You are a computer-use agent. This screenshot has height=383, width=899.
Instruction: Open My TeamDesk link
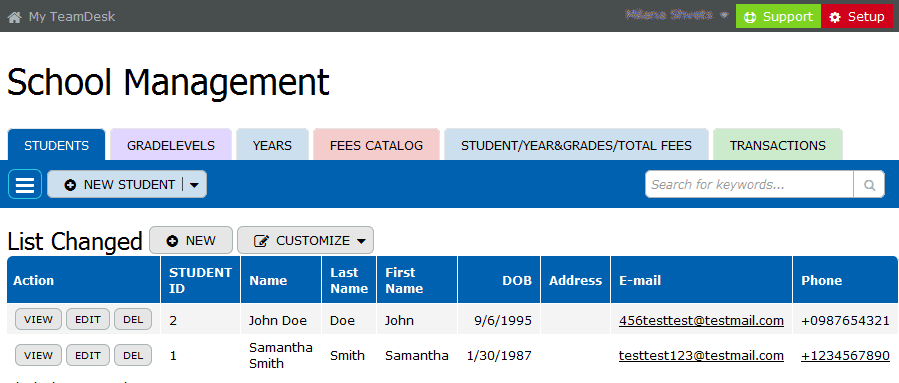click(x=72, y=17)
